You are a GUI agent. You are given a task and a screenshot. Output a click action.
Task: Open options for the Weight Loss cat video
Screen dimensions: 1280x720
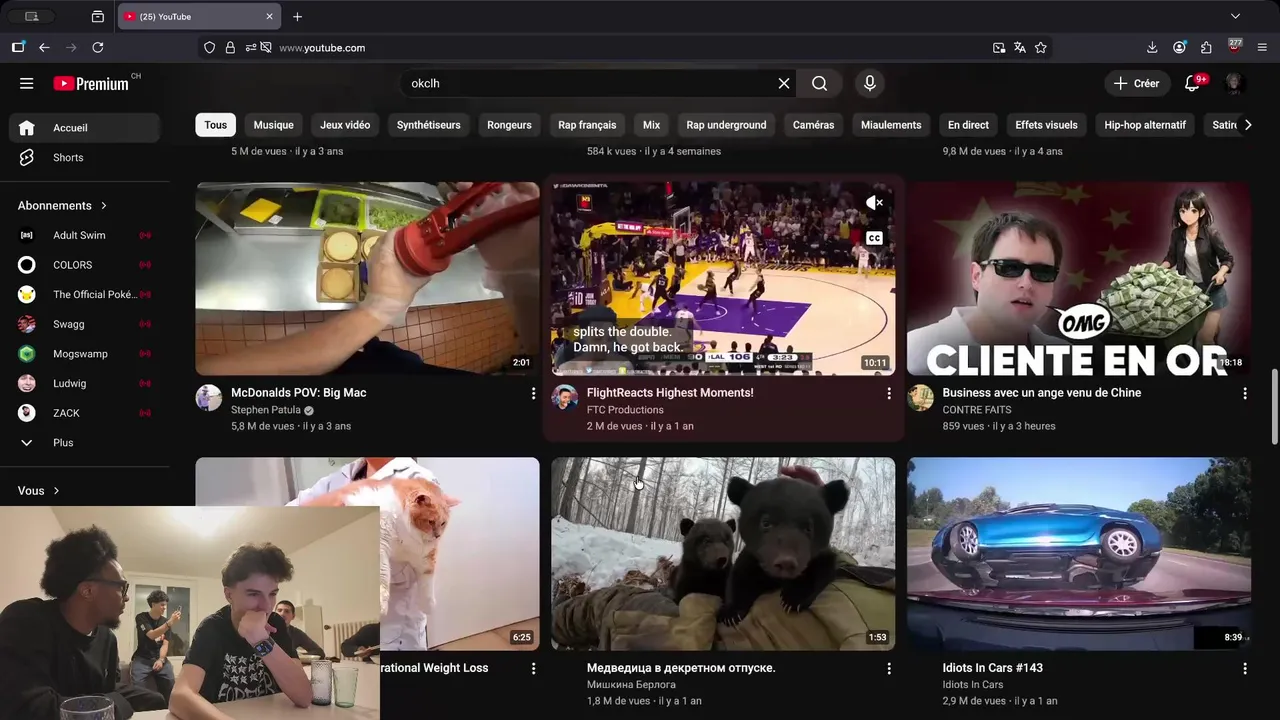point(533,669)
